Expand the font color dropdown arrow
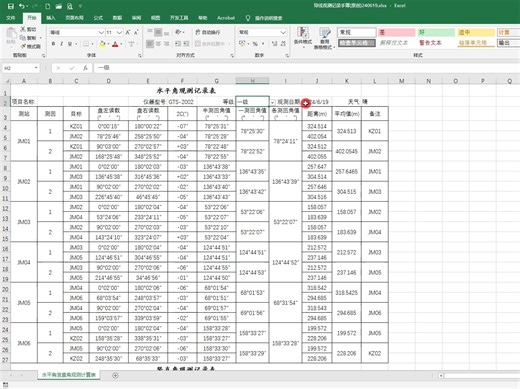Image resolution: width=520 pixels, height=389 pixels. point(121,44)
